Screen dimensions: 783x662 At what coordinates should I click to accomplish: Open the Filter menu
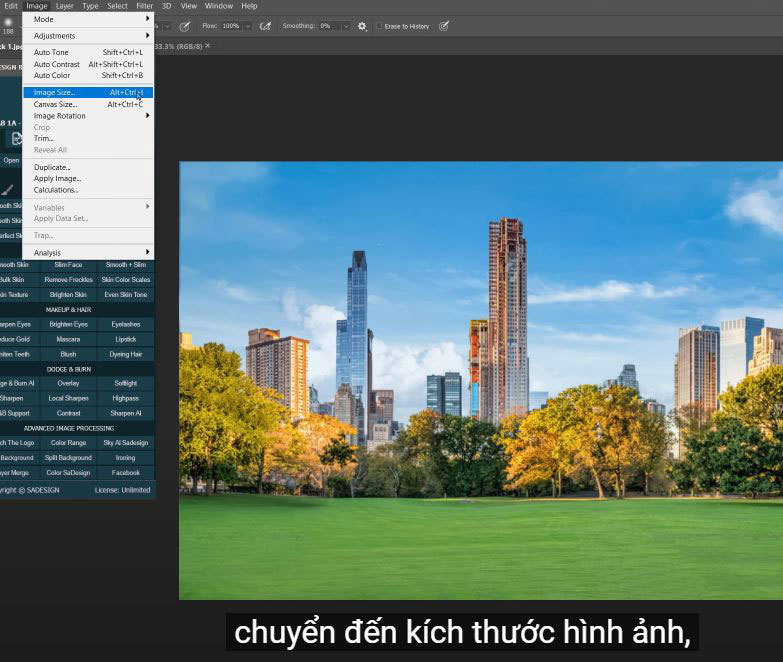point(145,6)
